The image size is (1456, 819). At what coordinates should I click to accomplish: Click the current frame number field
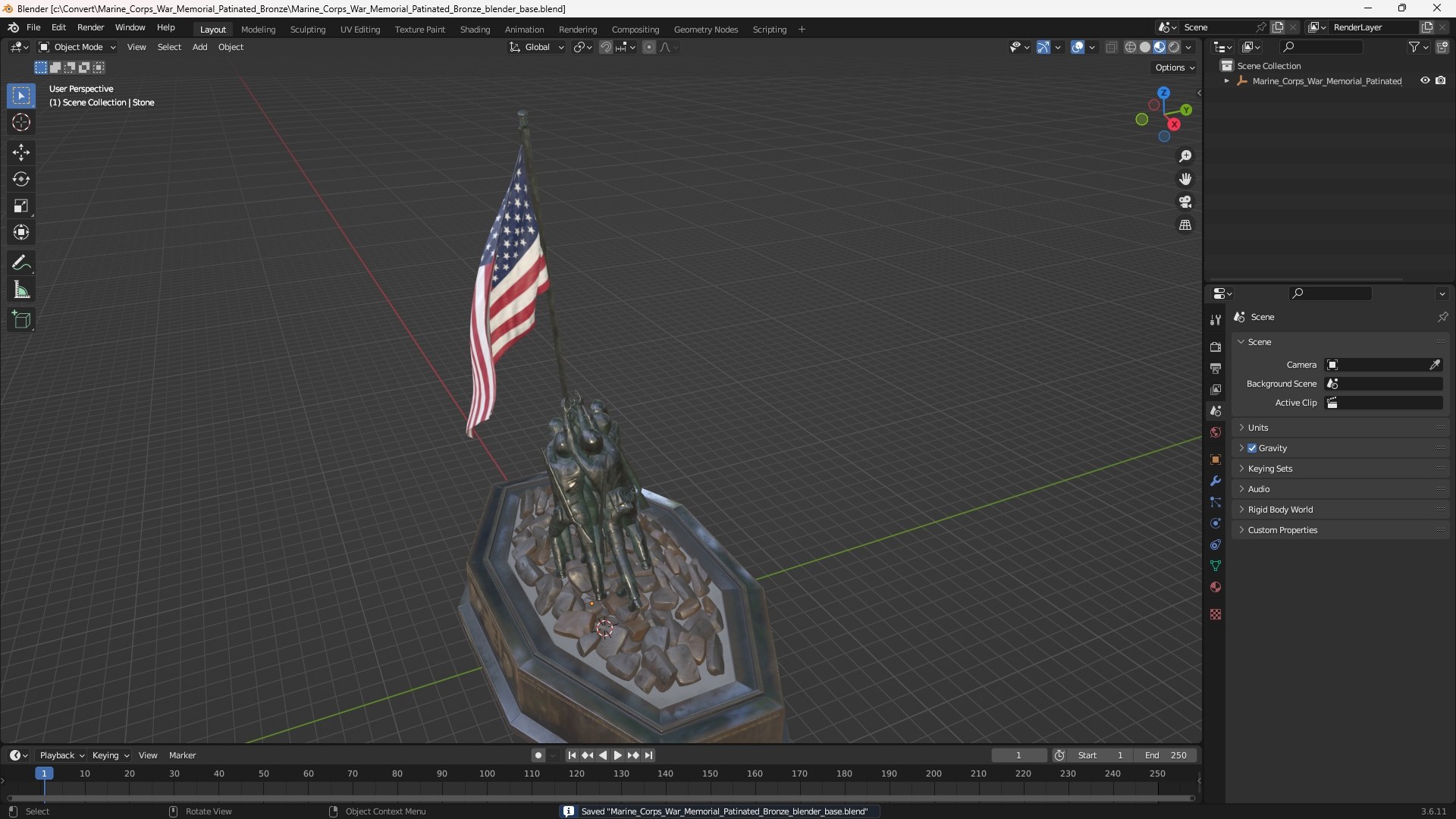1018,755
